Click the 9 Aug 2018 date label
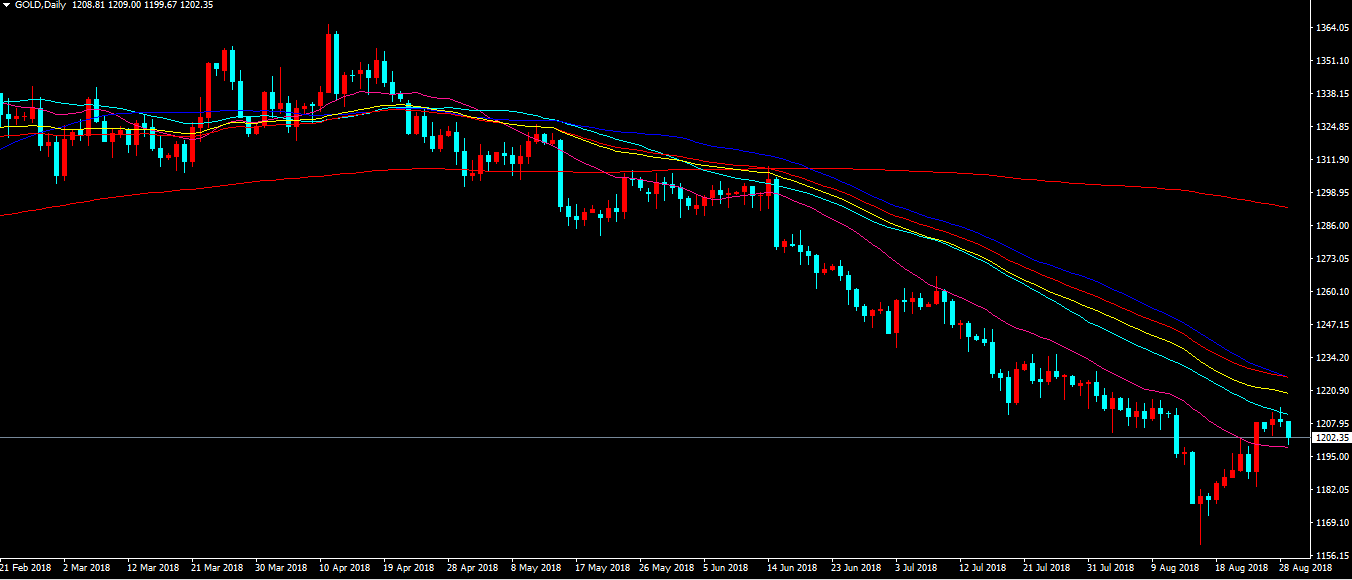Viewport: 1352px width, 580px height. pos(1175,568)
